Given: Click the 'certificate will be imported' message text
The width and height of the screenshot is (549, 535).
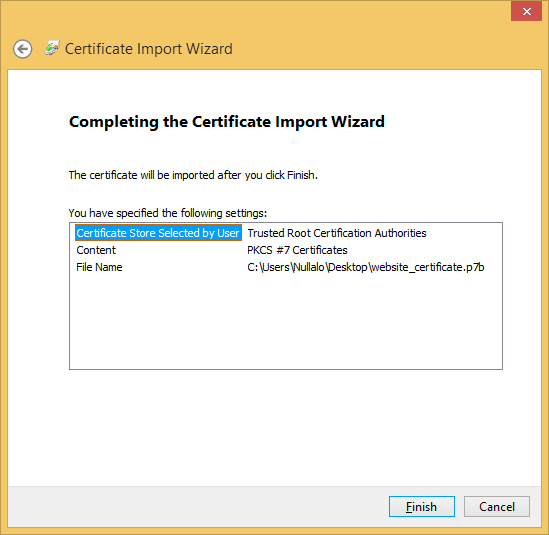Looking at the screenshot, I should point(193,175).
